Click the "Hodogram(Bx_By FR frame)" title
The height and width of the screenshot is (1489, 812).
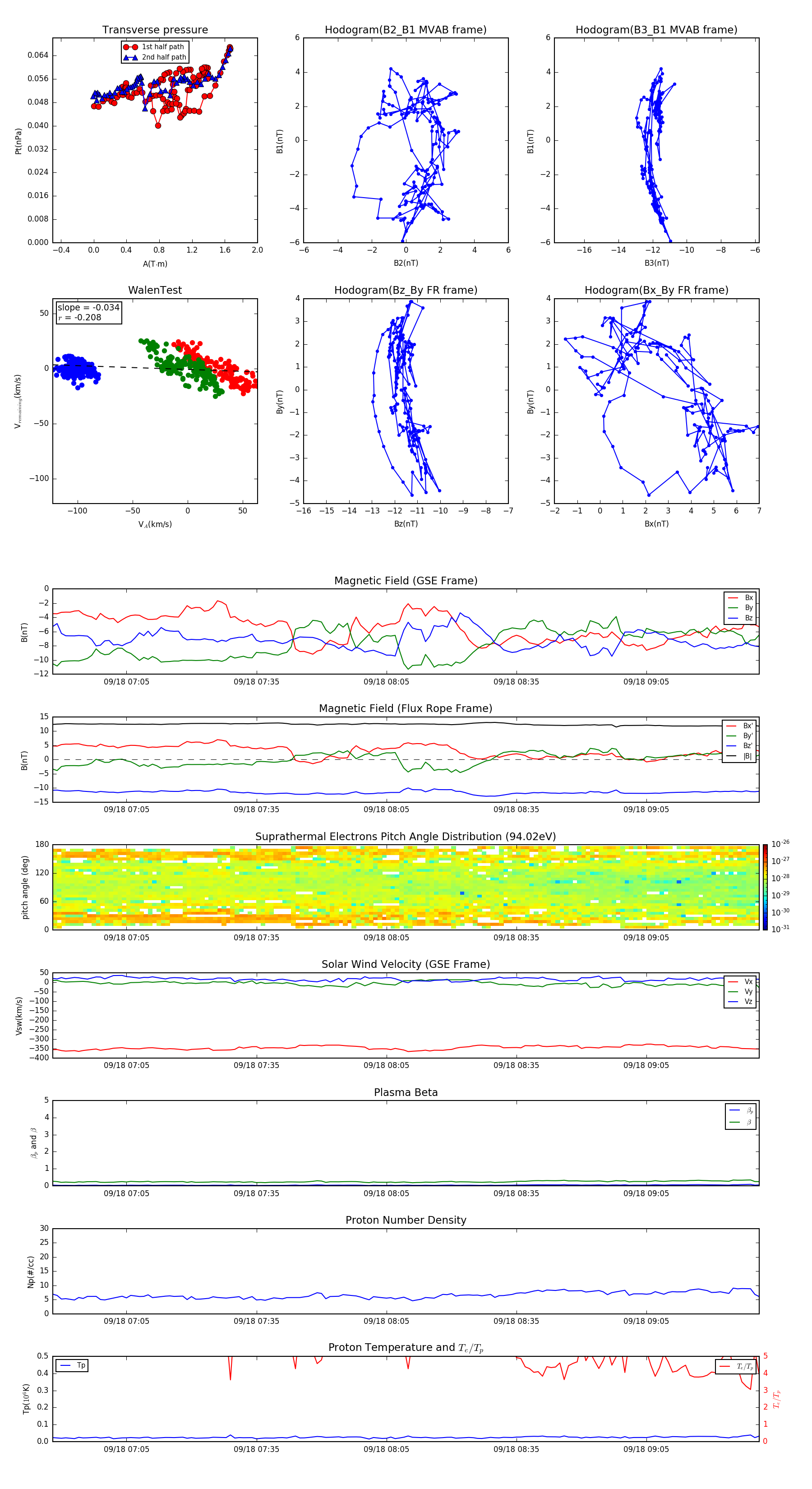pyautogui.click(x=656, y=290)
